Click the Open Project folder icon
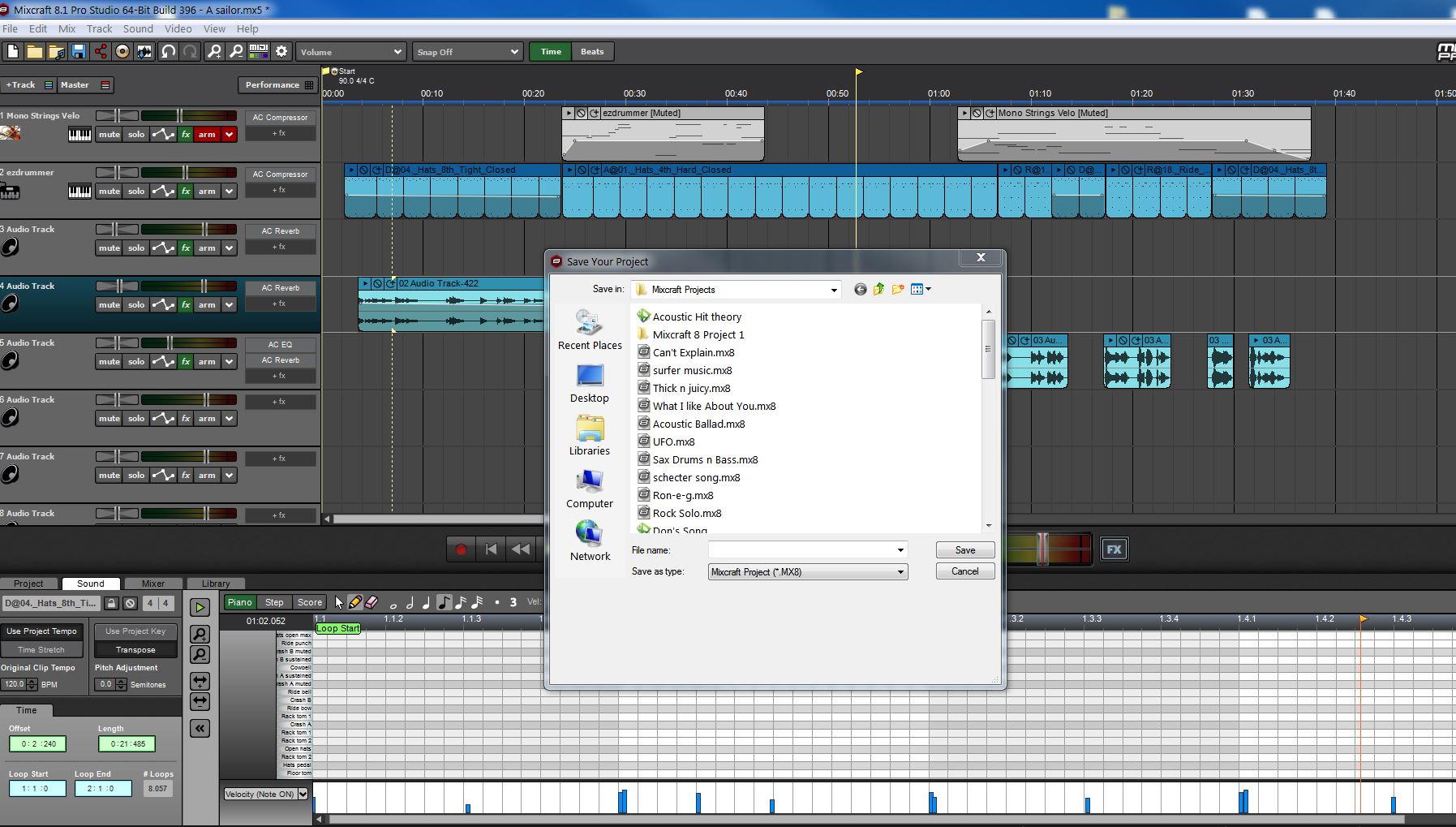This screenshot has height=827, width=1456. pyautogui.click(x=35, y=52)
